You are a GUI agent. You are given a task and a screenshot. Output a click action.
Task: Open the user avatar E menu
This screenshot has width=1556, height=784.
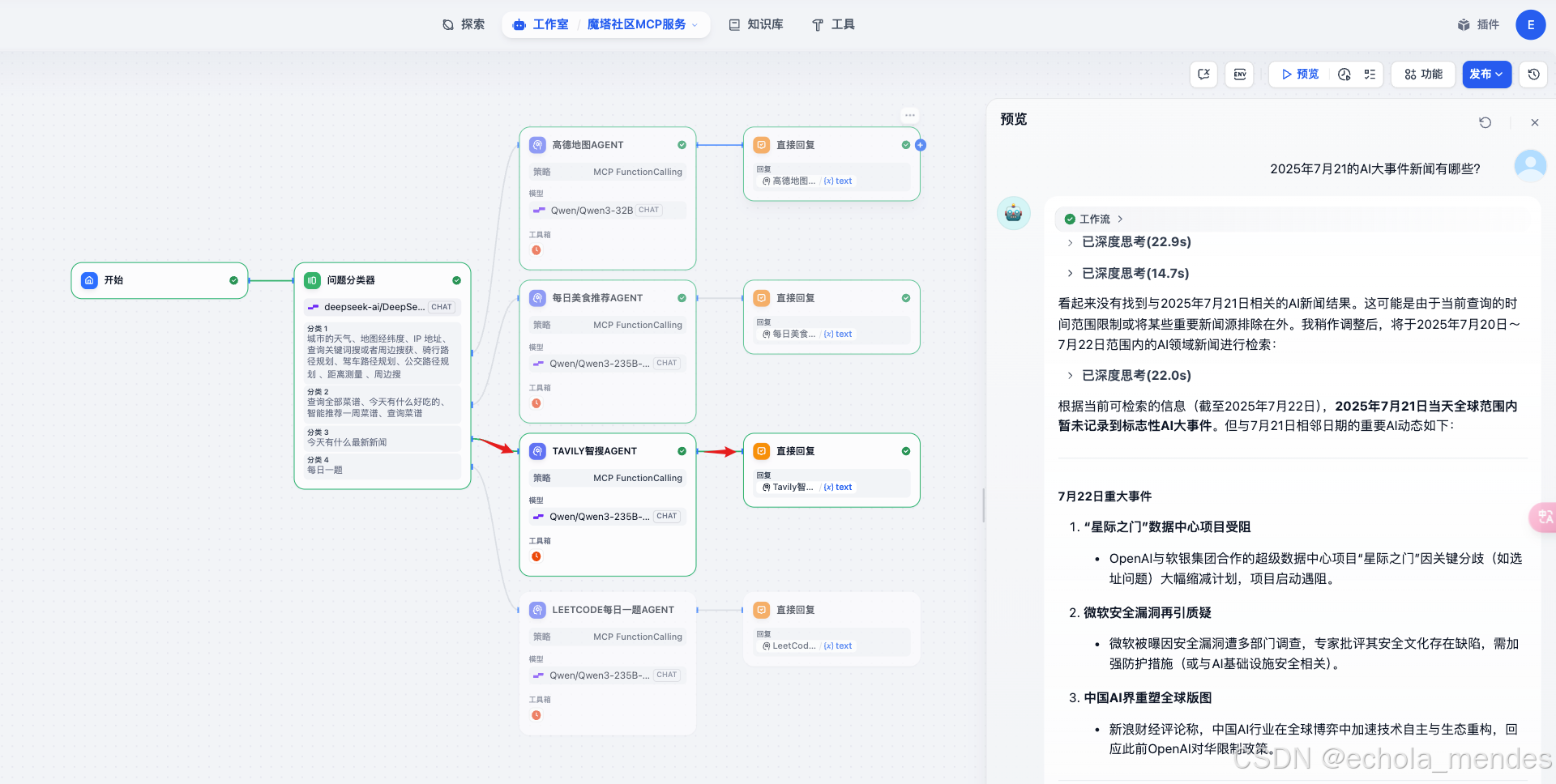(1530, 24)
